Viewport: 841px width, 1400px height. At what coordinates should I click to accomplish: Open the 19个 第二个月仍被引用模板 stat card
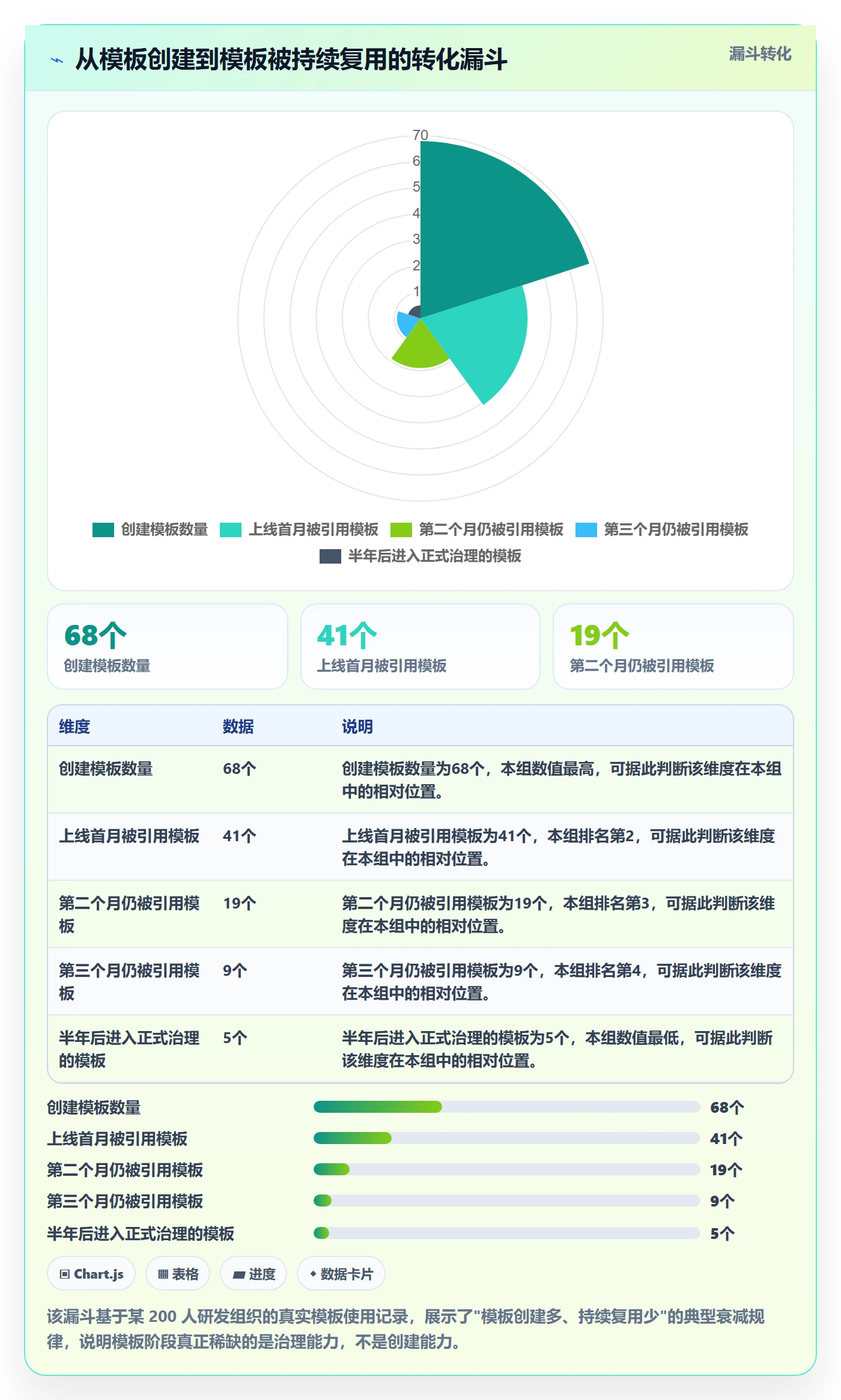(673, 647)
